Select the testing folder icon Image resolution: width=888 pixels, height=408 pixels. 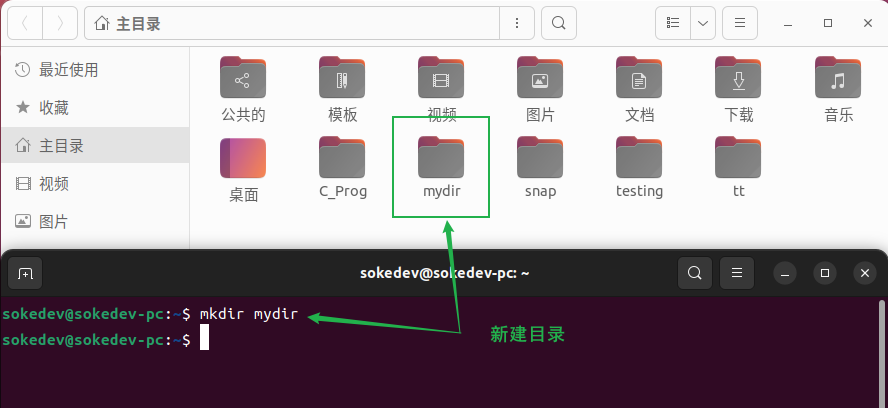(x=639, y=157)
